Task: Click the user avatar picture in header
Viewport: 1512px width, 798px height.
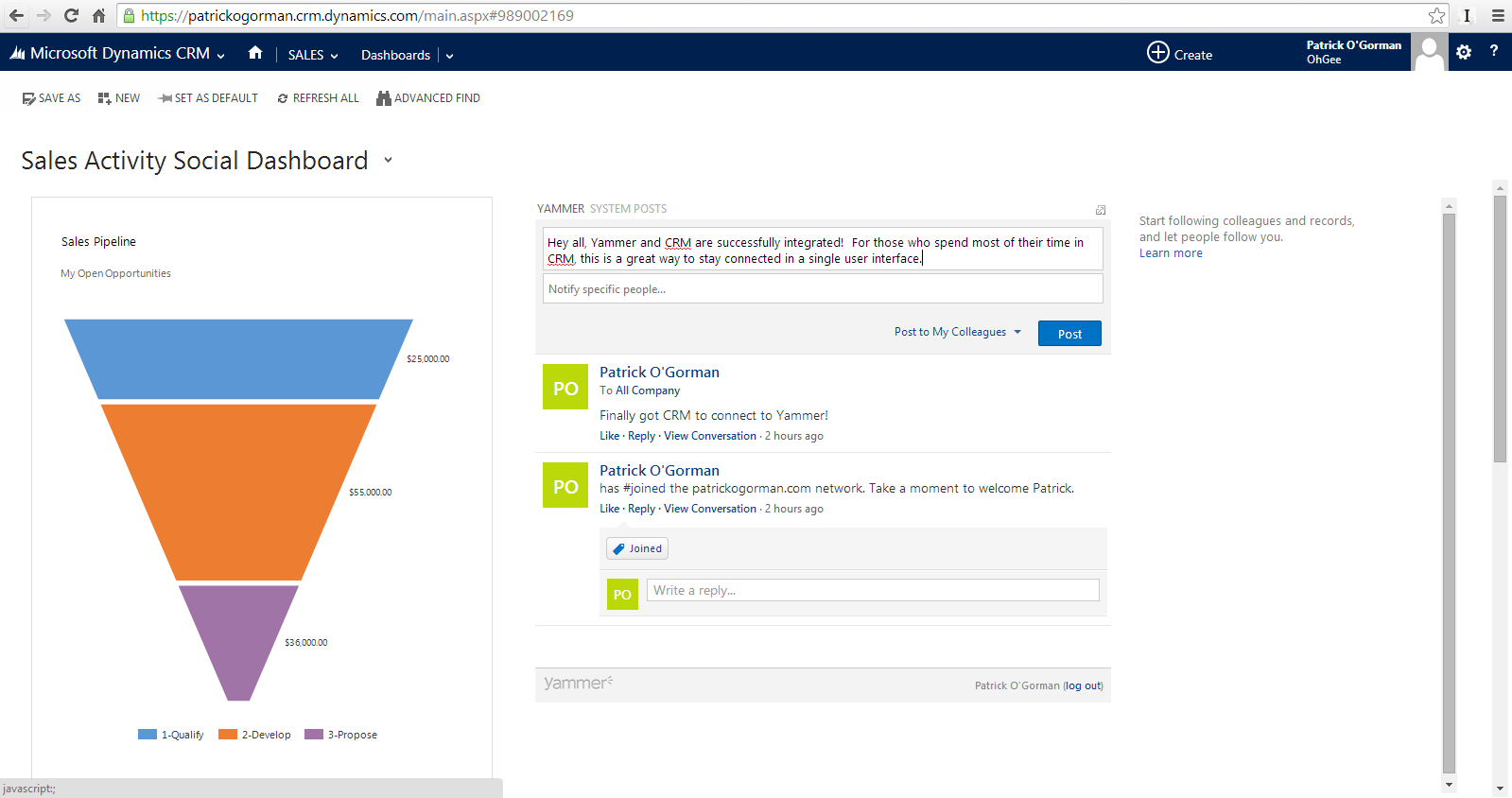Action: click(1429, 52)
